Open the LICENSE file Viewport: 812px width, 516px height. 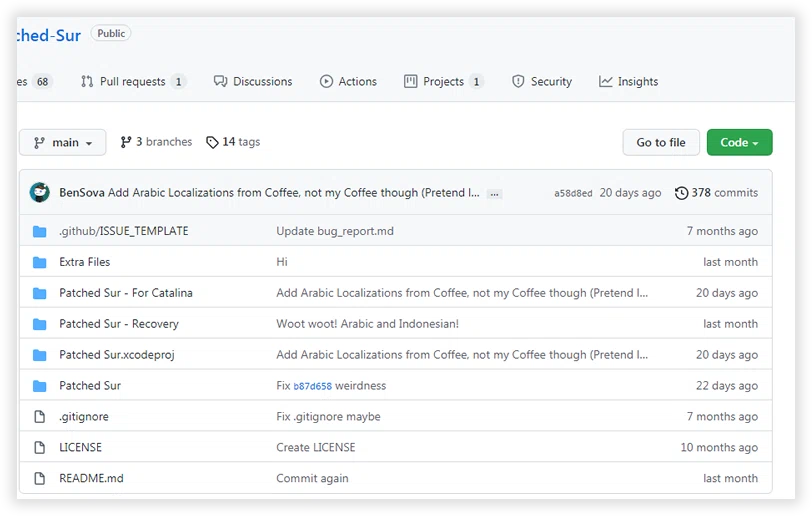click(80, 447)
